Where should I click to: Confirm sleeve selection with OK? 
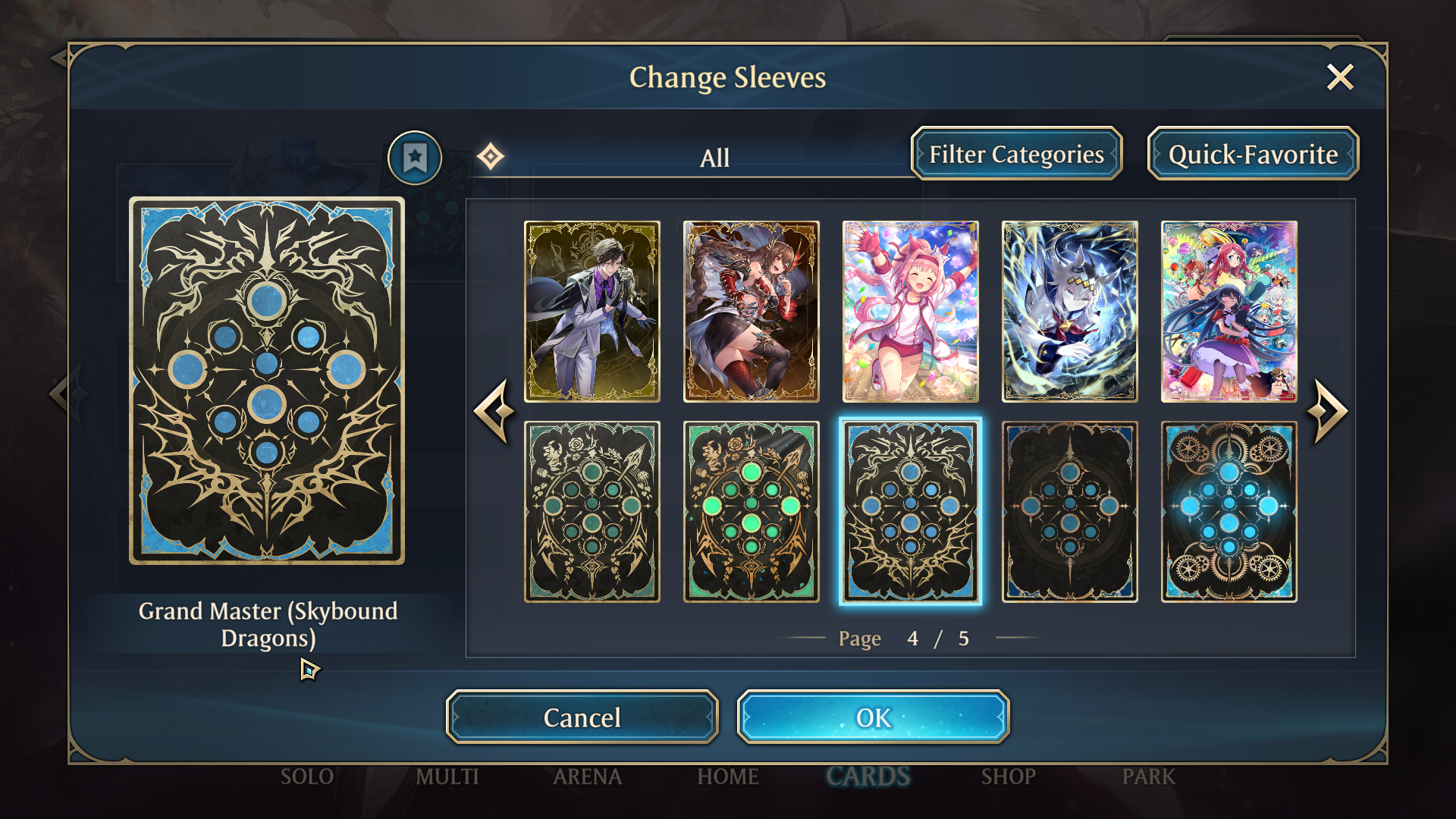[873, 717]
